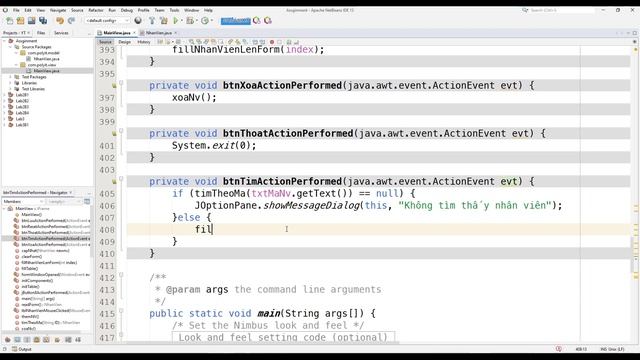Run the project with green play icon
The image size is (640, 360).
coord(176,20)
